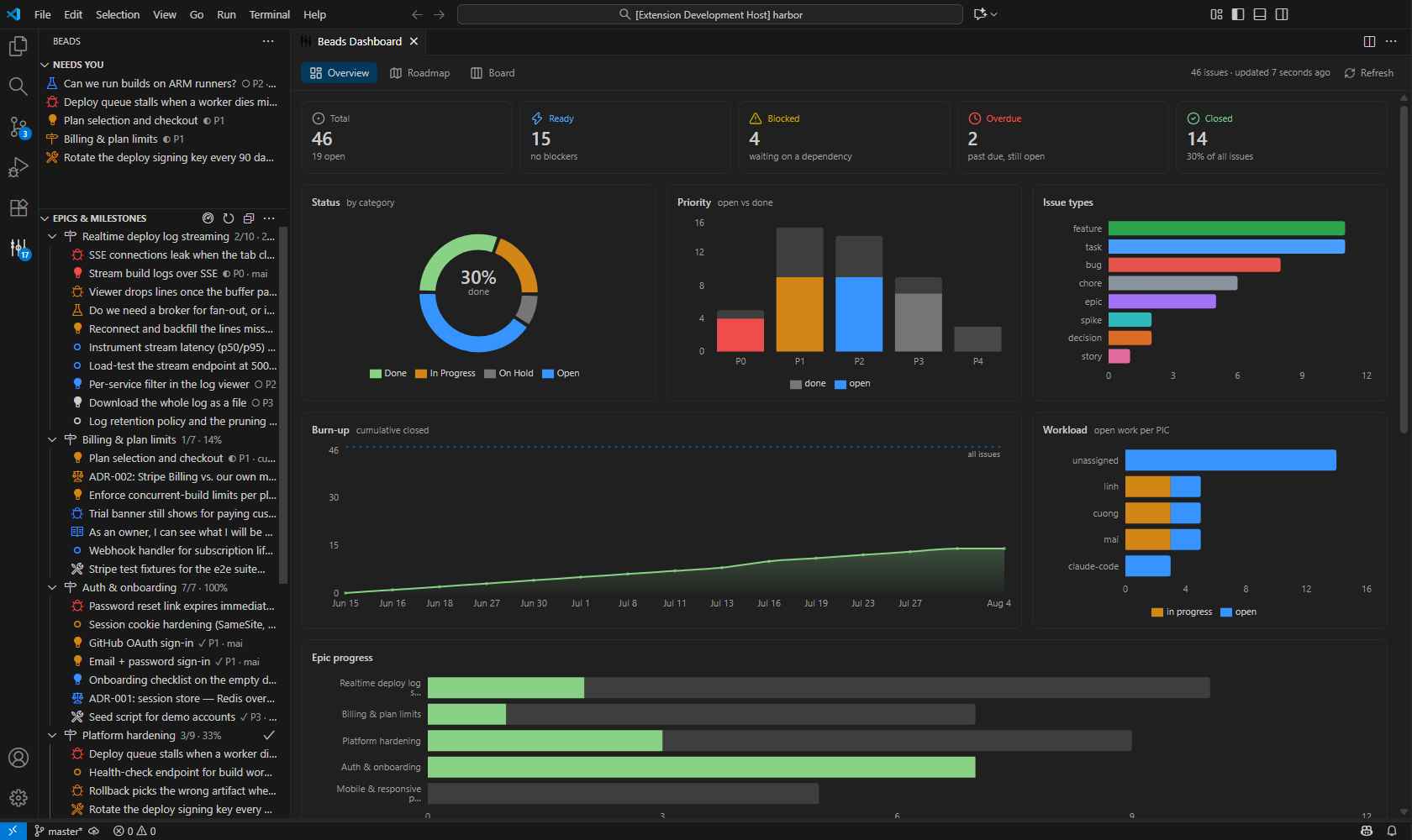The image size is (1412, 840).
Task: Go back using the navigation arrow
Action: pos(417,14)
